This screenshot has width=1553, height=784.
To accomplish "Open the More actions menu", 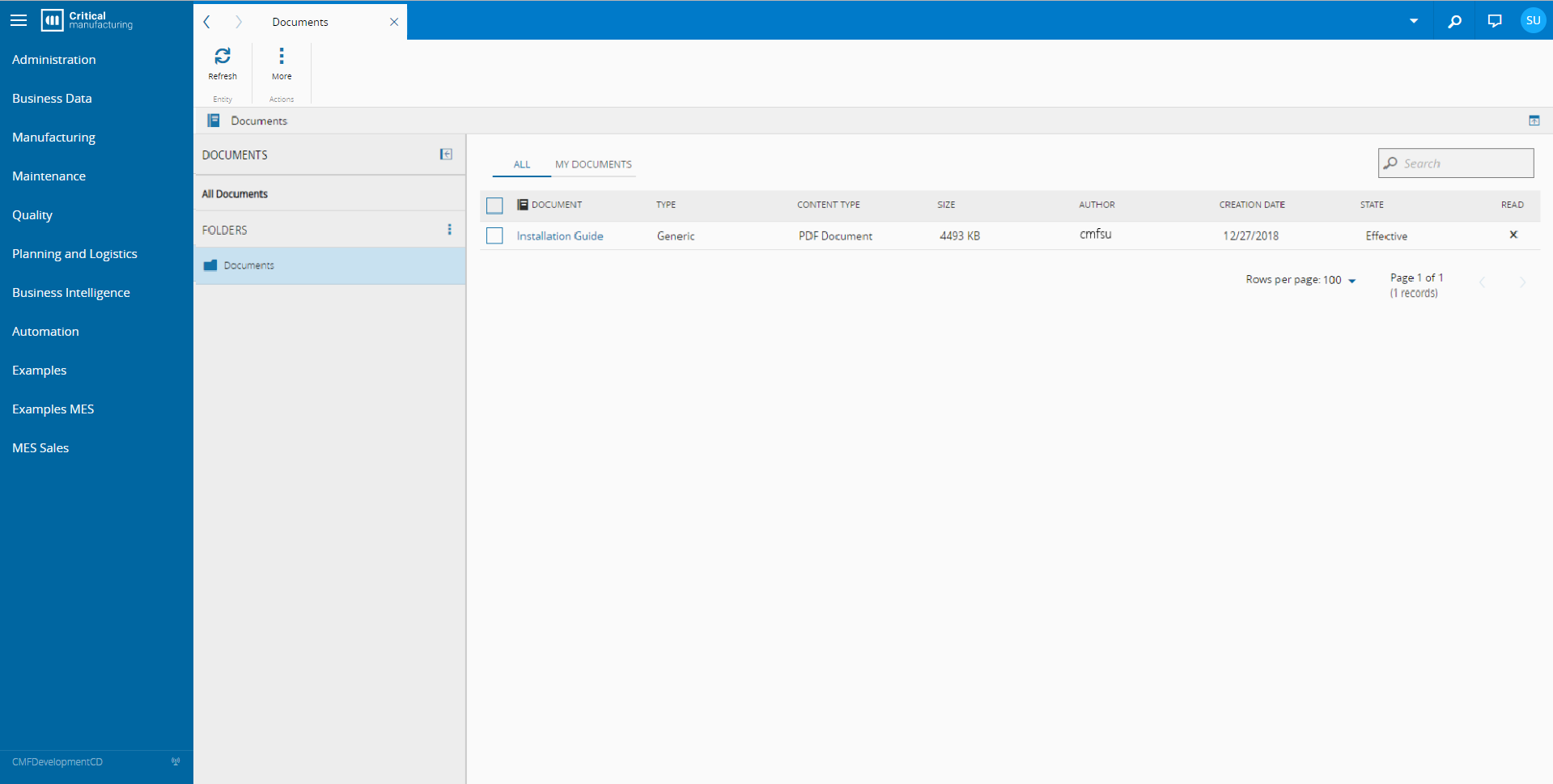I will pyautogui.click(x=282, y=57).
